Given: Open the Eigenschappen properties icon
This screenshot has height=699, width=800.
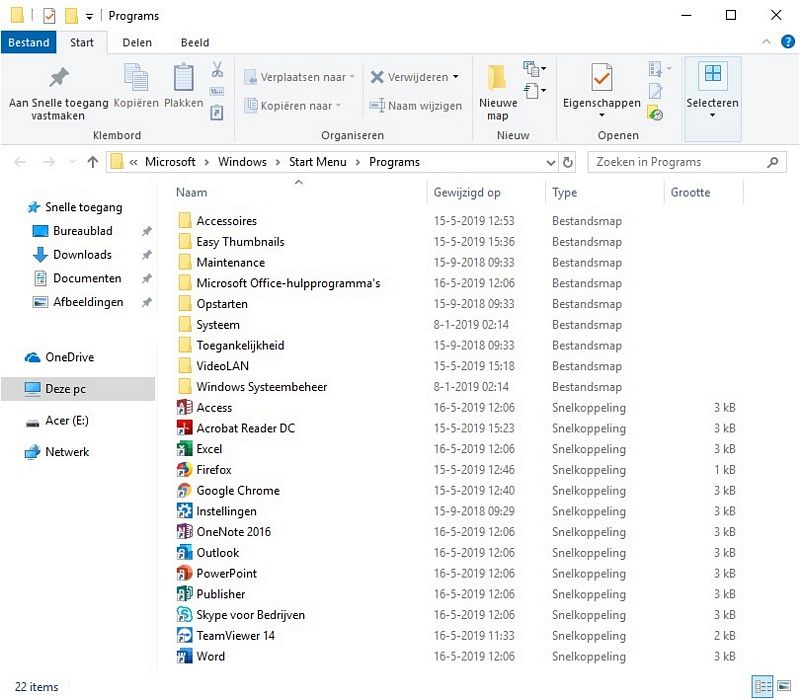Looking at the screenshot, I should pos(602,78).
